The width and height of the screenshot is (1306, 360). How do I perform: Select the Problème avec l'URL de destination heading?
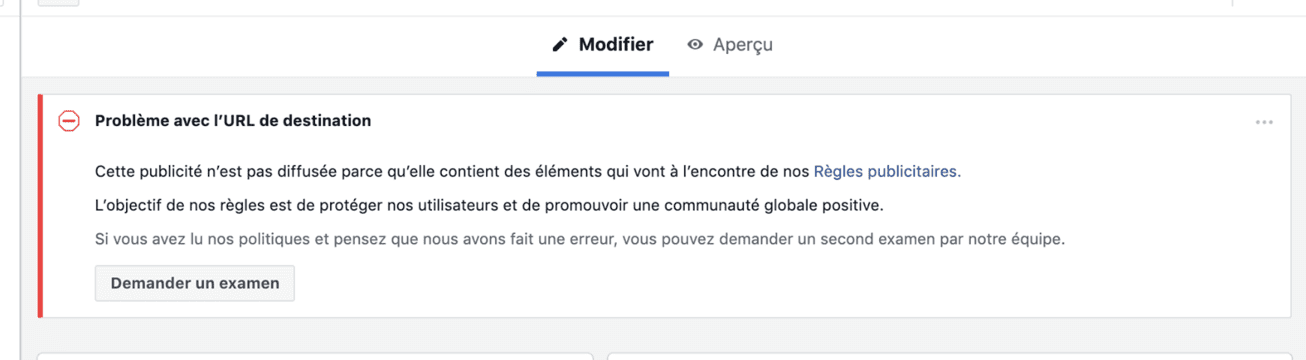point(233,121)
